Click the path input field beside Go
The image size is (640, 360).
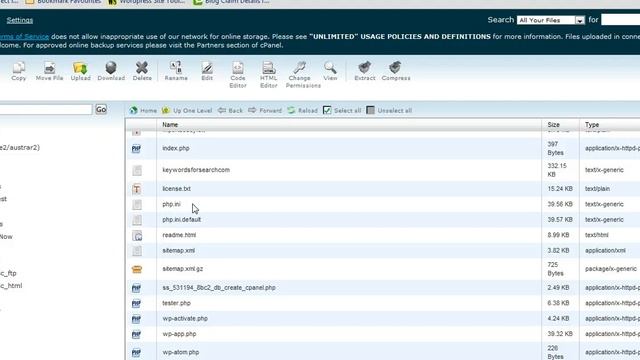pos(46,109)
